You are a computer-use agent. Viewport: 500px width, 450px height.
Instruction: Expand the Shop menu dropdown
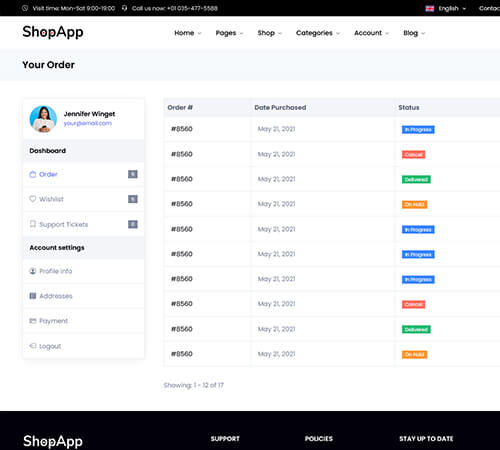[270, 33]
